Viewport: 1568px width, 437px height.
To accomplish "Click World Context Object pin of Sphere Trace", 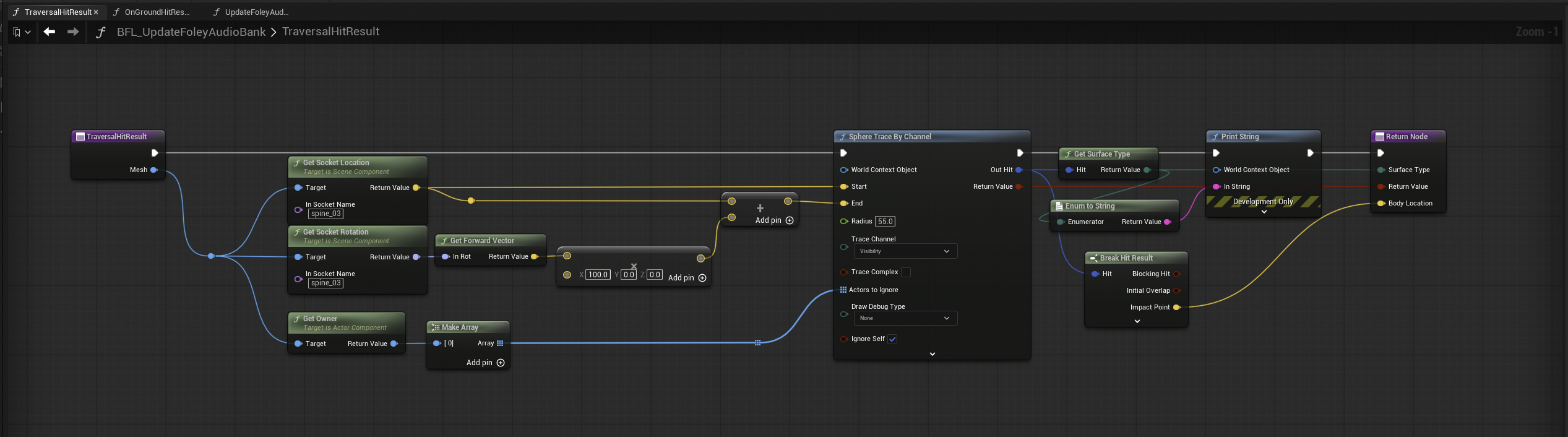I will 843,170.
